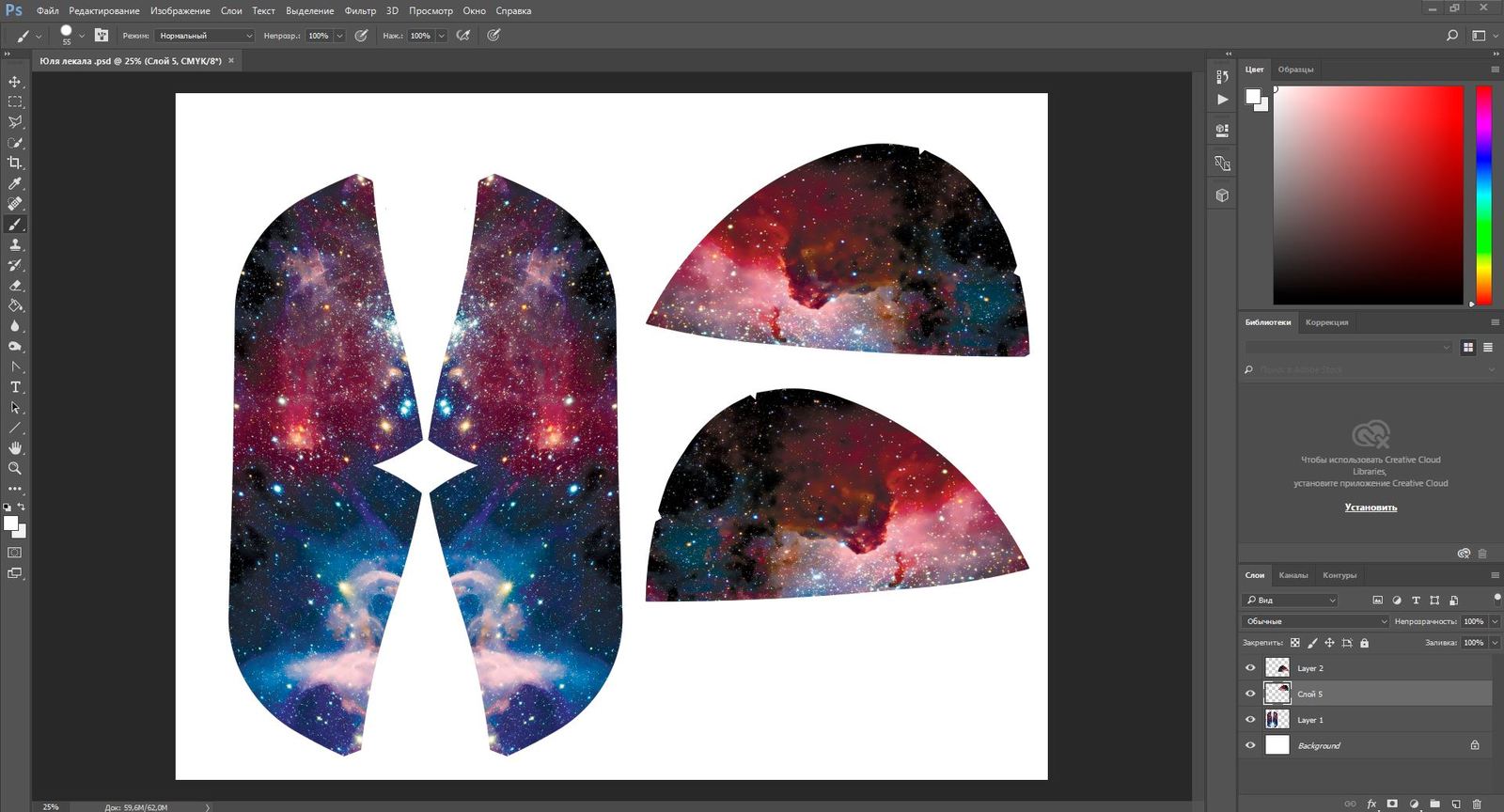
Task: Add layer style with fx icon
Action: click(x=1371, y=804)
